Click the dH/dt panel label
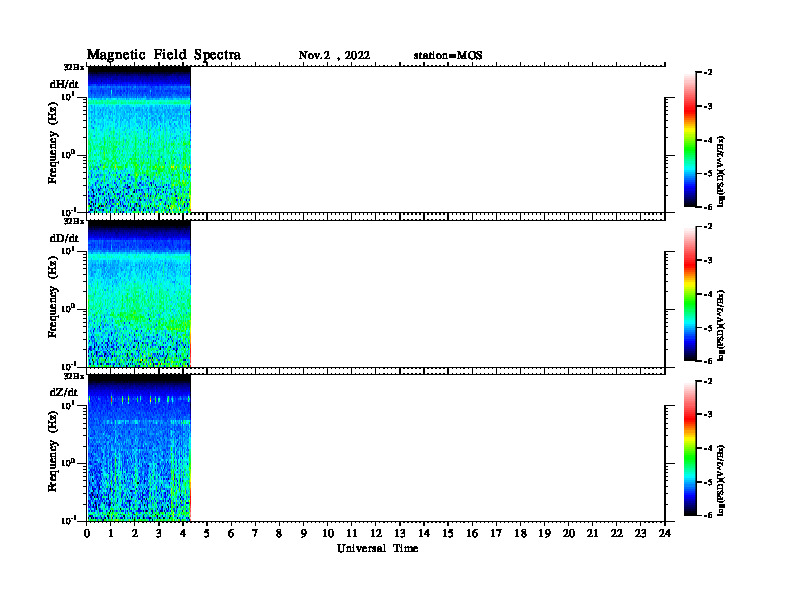The width and height of the screenshot is (792, 612). tap(64, 84)
